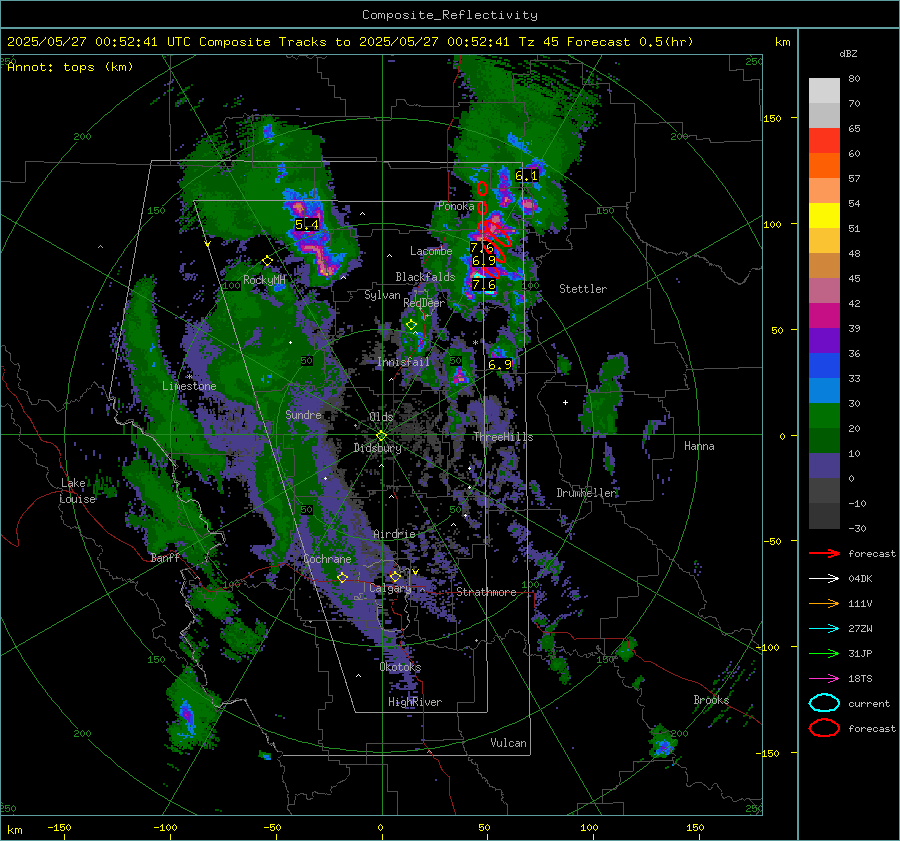The width and height of the screenshot is (900, 841).
Task: Click the Banff label
Action: click(165, 557)
